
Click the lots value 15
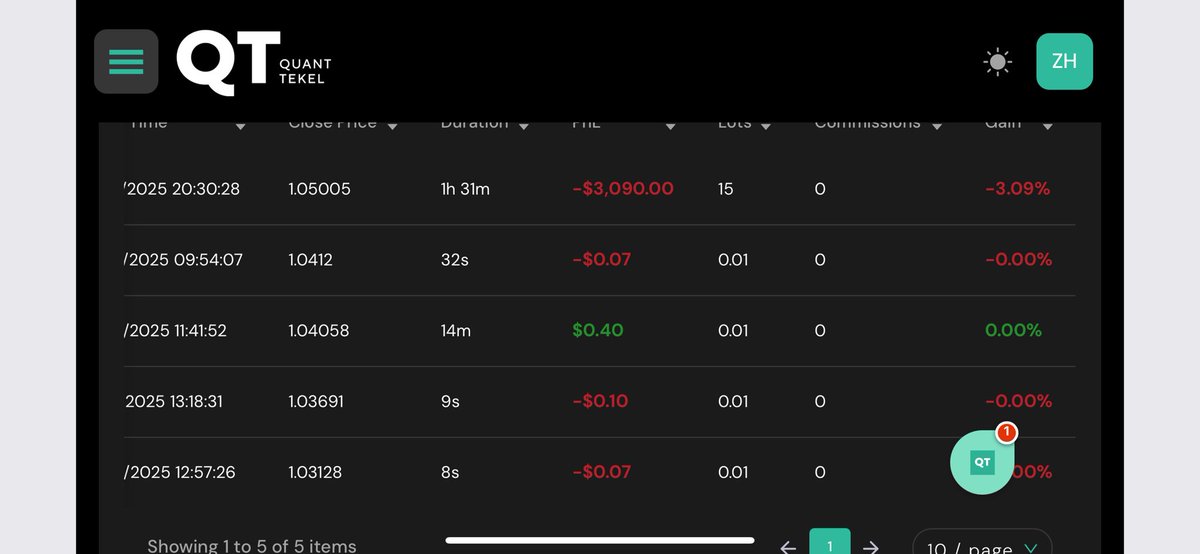pos(726,188)
